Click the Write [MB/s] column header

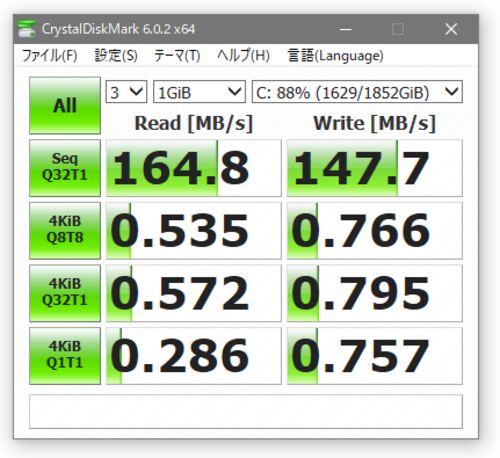tap(375, 123)
